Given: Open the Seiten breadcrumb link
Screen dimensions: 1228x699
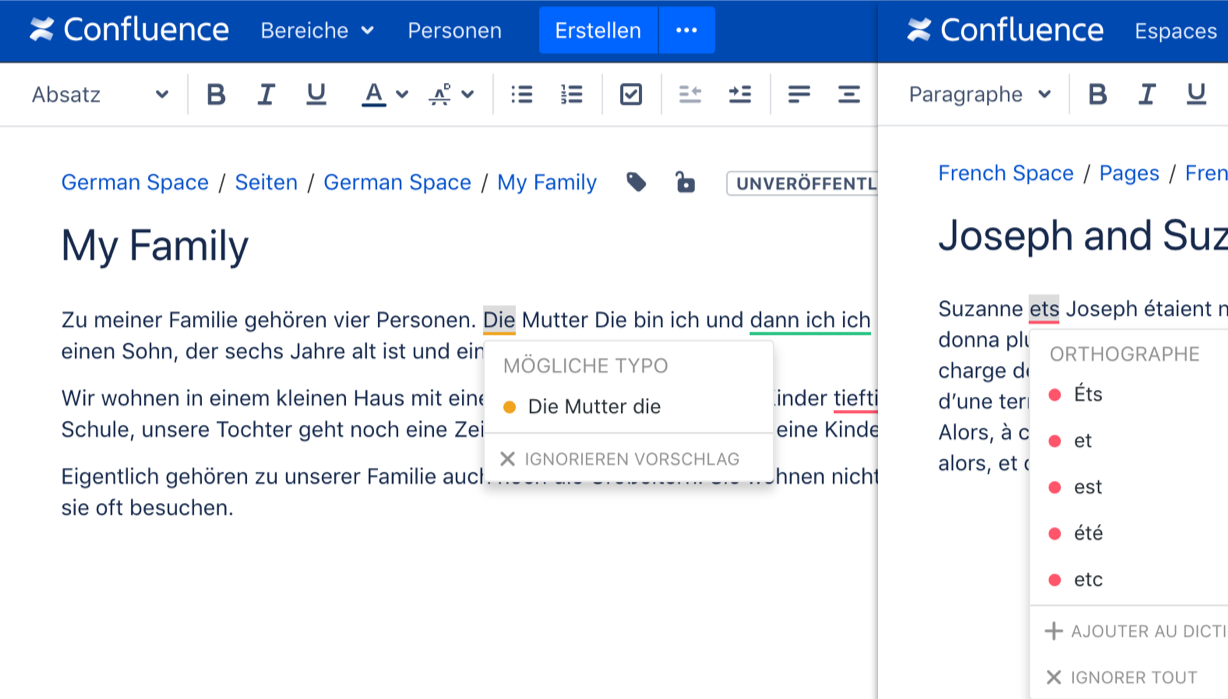Looking at the screenshot, I should 266,183.
